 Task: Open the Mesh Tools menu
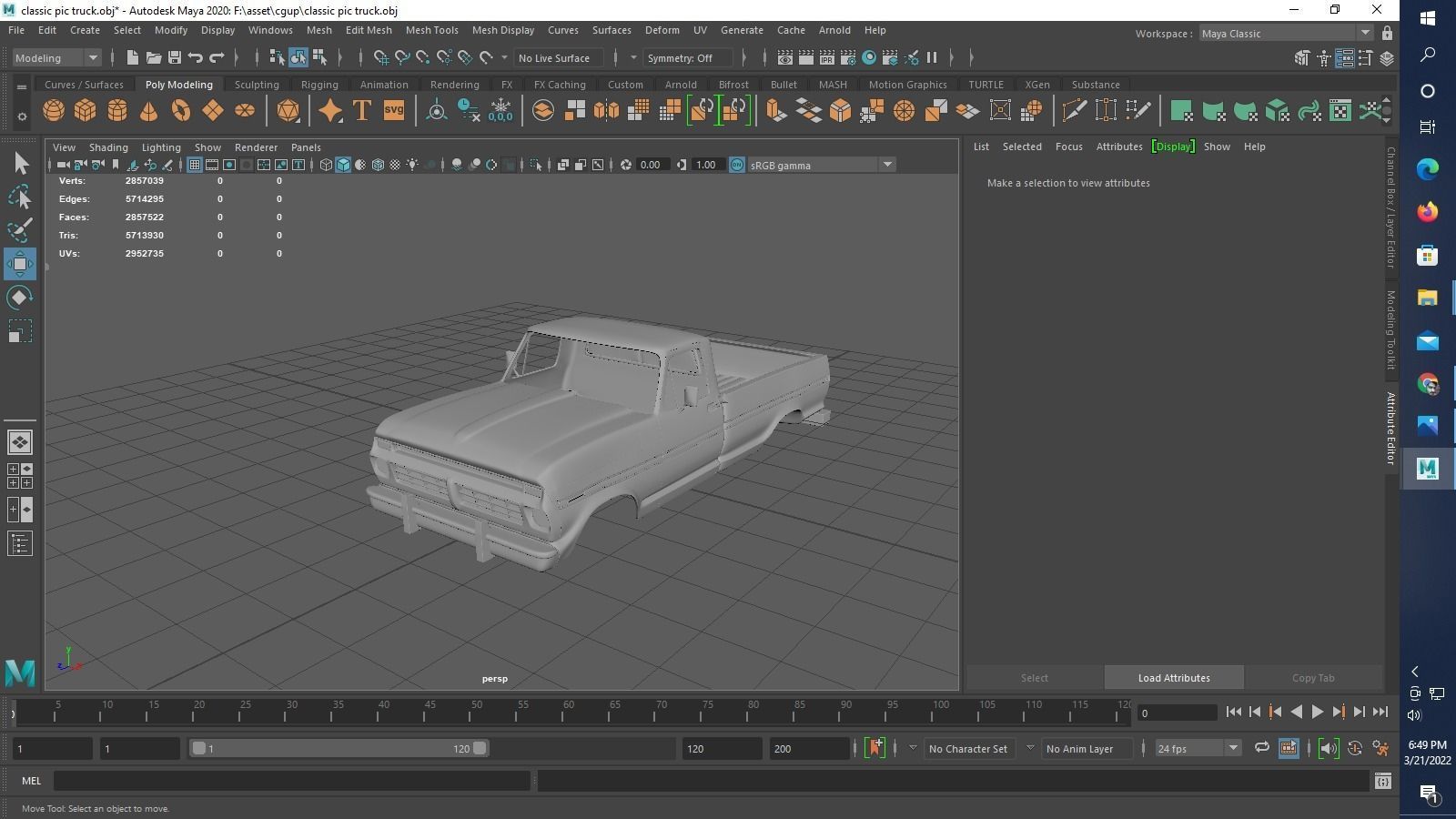431,30
